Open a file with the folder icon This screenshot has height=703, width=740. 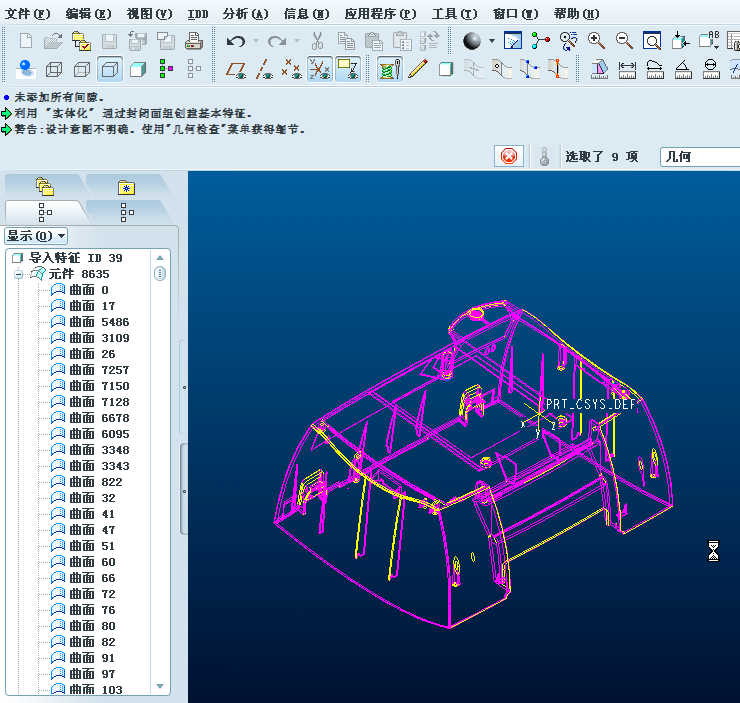tap(53, 41)
